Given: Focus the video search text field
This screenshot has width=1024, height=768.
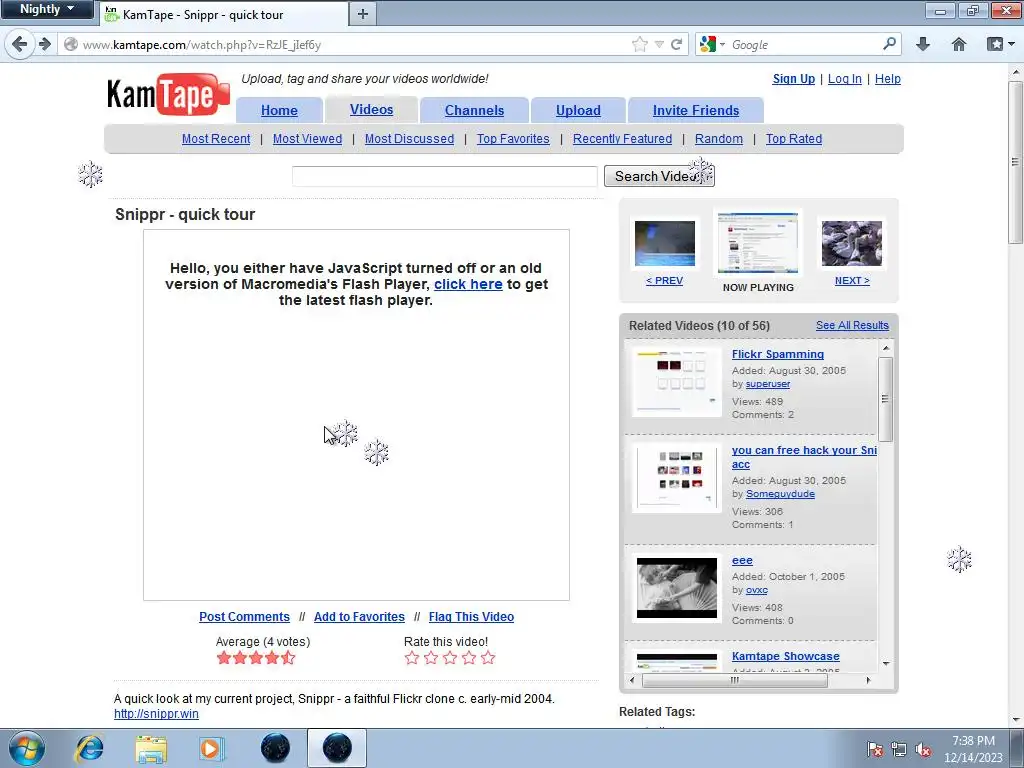Looking at the screenshot, I should click(x=444, y=176).
